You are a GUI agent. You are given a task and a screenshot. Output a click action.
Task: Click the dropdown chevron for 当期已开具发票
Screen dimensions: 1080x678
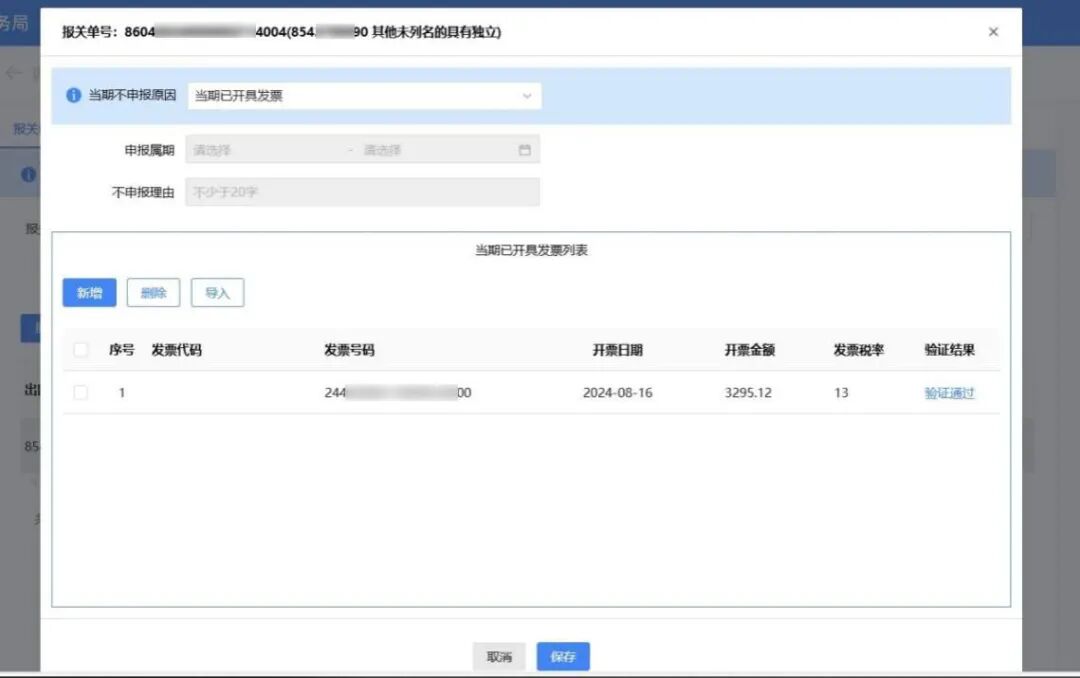pyautogui.click(x=526, y=96)
